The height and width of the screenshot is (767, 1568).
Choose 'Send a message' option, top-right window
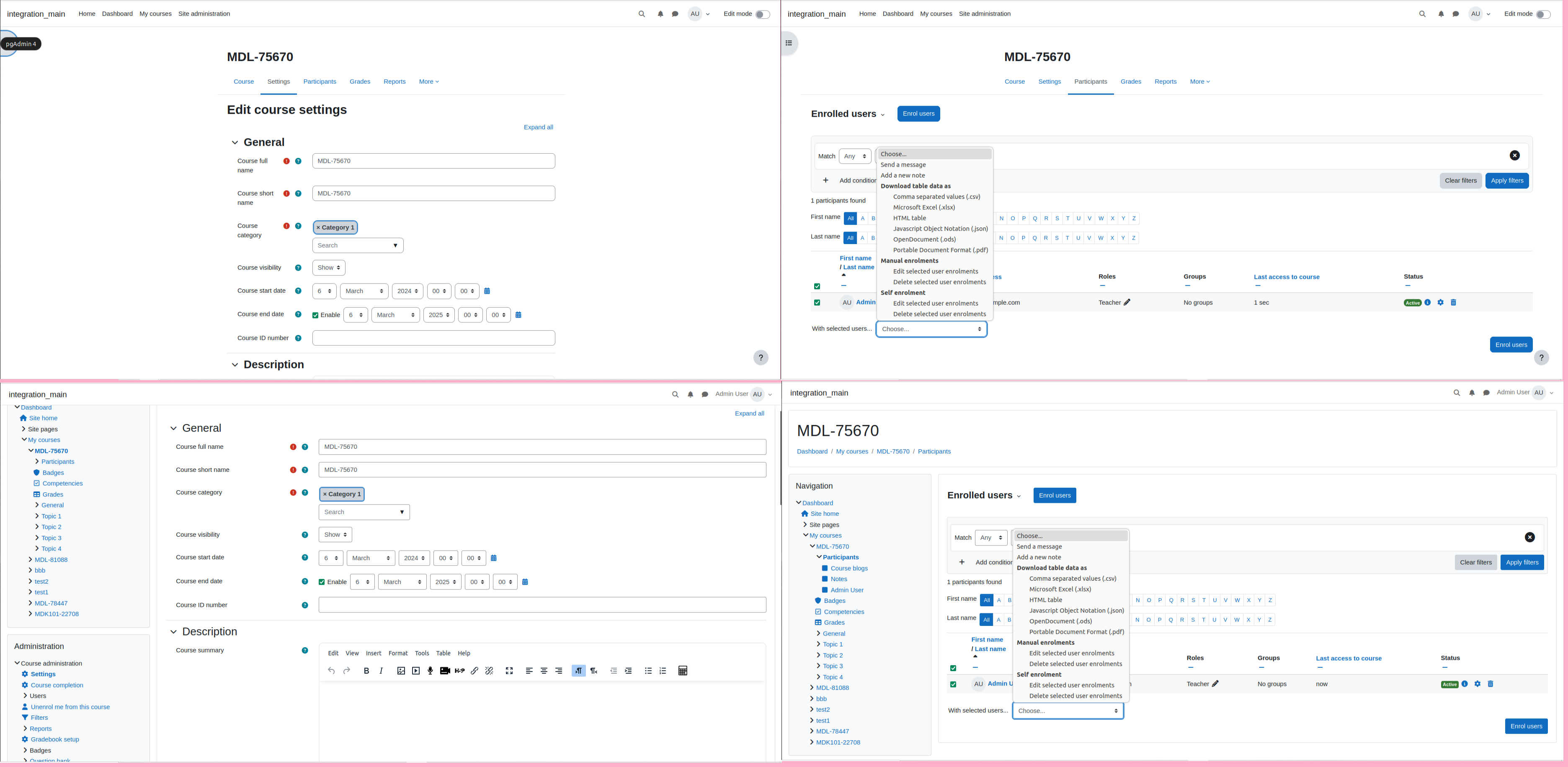point(903,165)
